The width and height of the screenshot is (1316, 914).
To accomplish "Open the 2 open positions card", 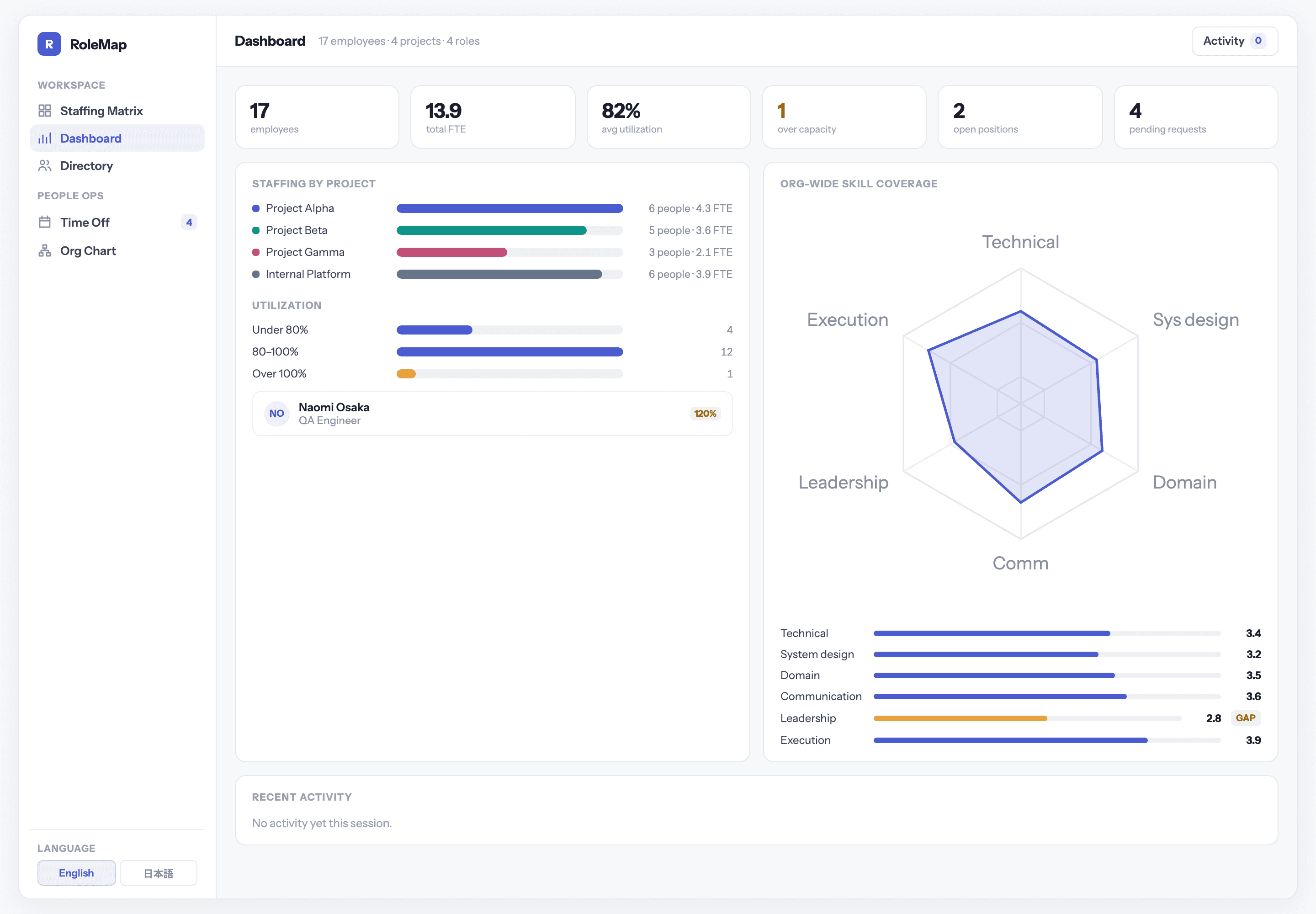I will coord(1020,117).
